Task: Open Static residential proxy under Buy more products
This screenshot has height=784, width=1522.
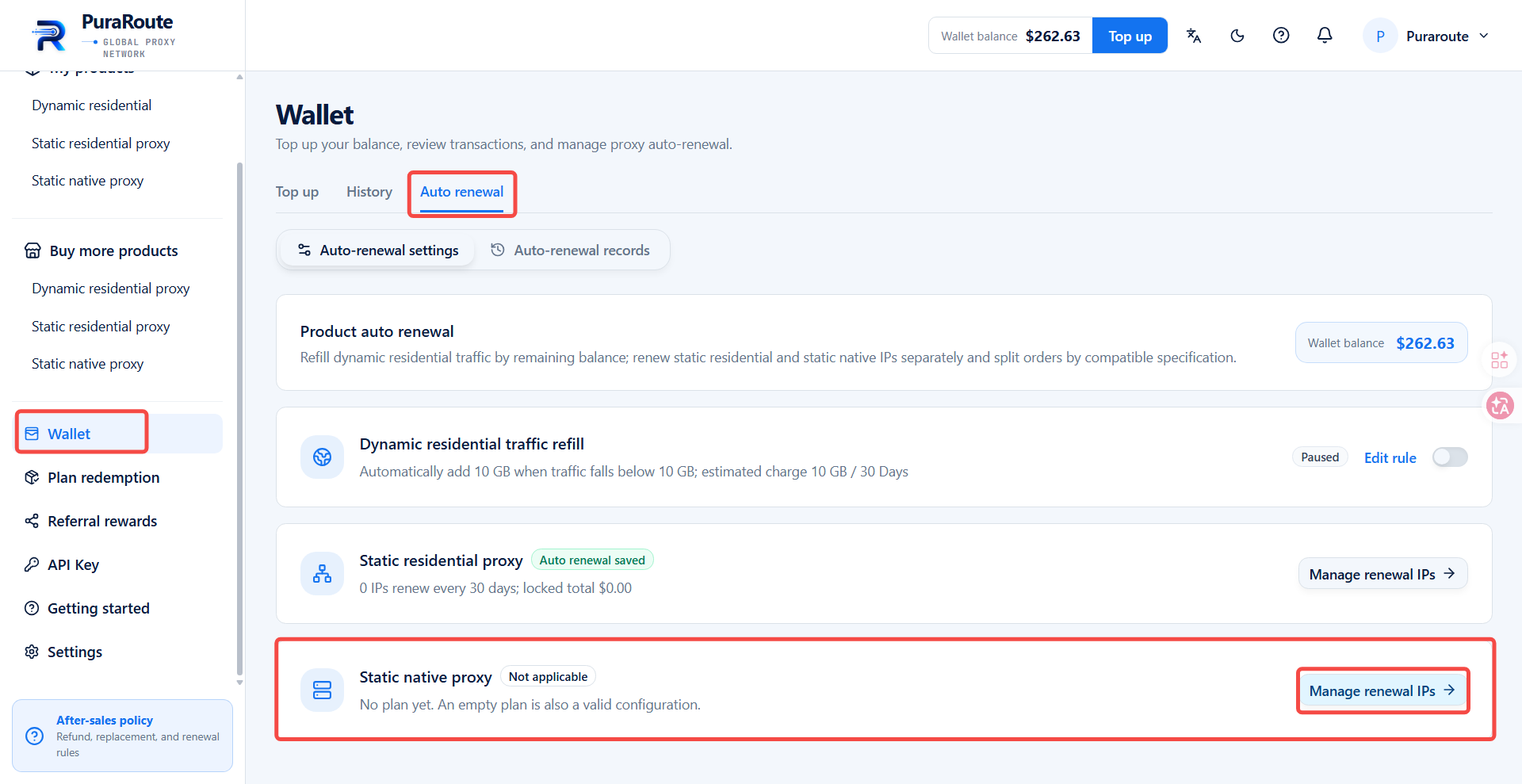Action: [x=101, y=327]
